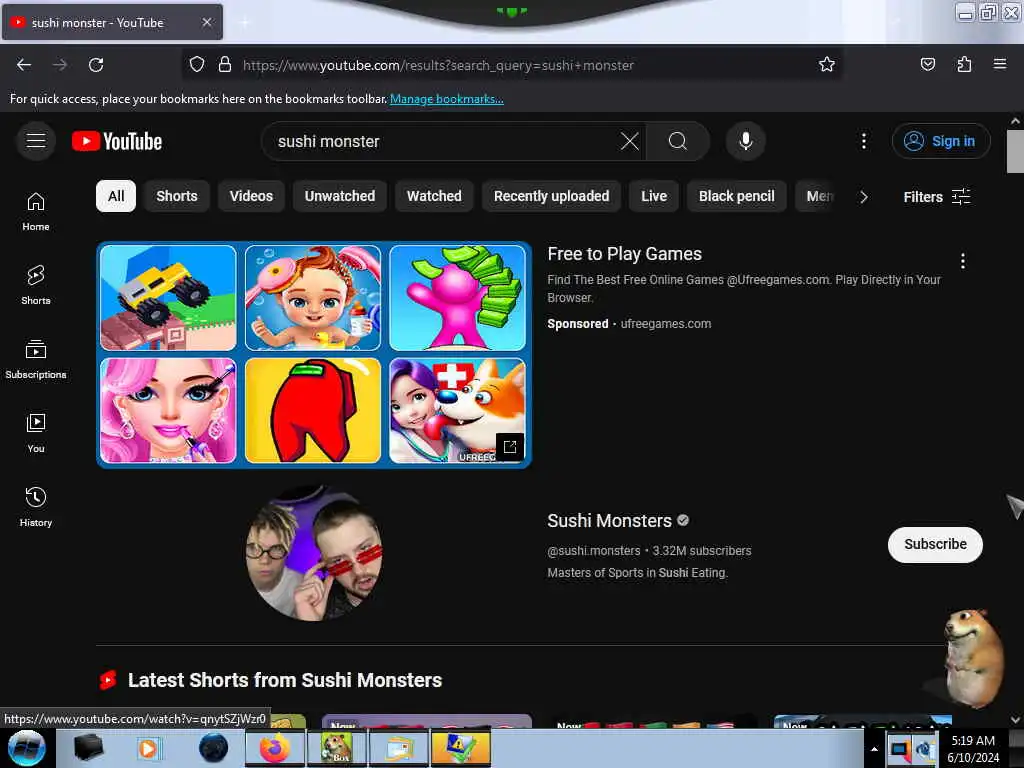Open Shorts from the sidebar
1024x768 pixels.
tap(36, 285)
